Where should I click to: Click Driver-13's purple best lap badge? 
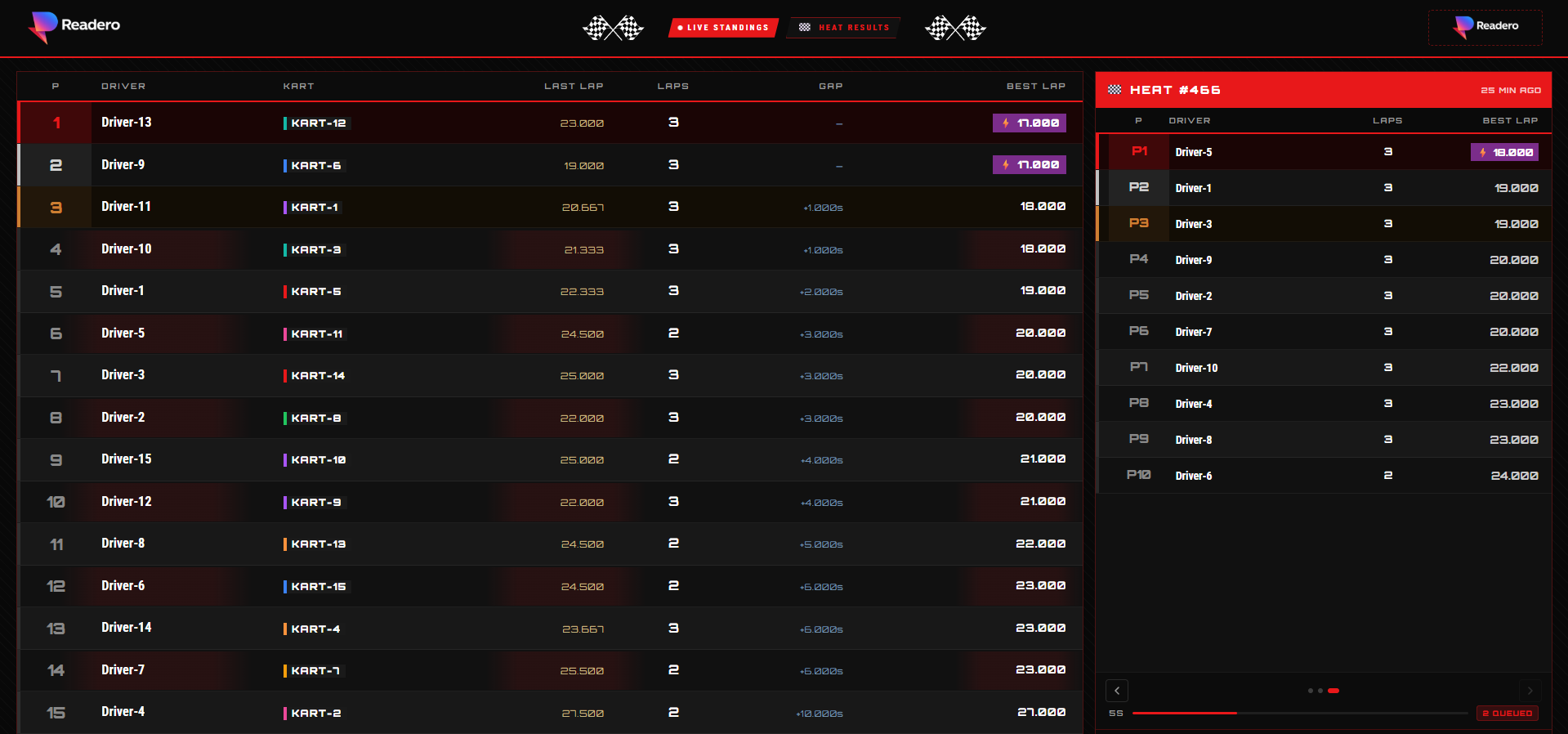click(1030, 123)
